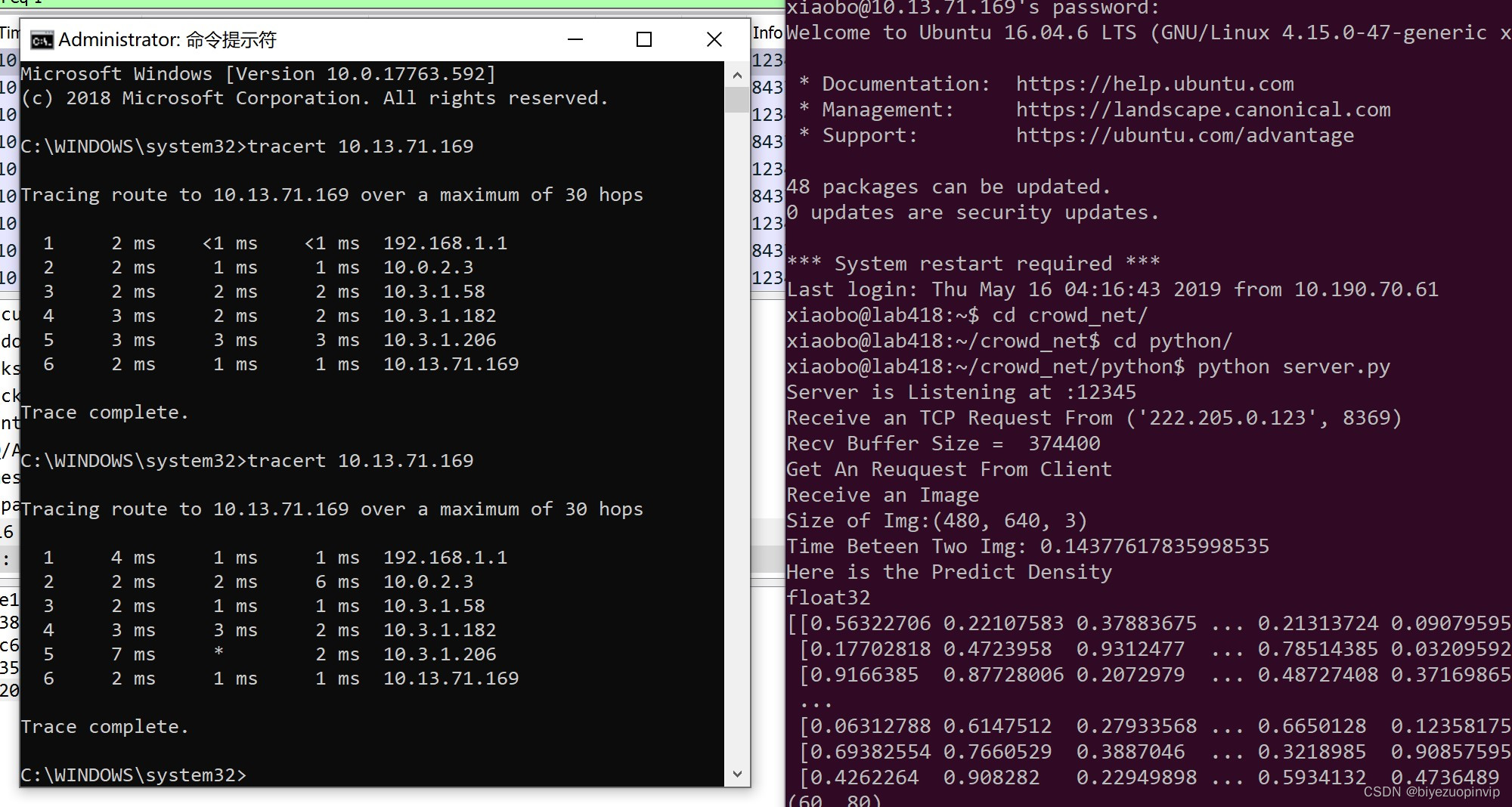Click '0 updates are security updates.' line

coord(973,212)
